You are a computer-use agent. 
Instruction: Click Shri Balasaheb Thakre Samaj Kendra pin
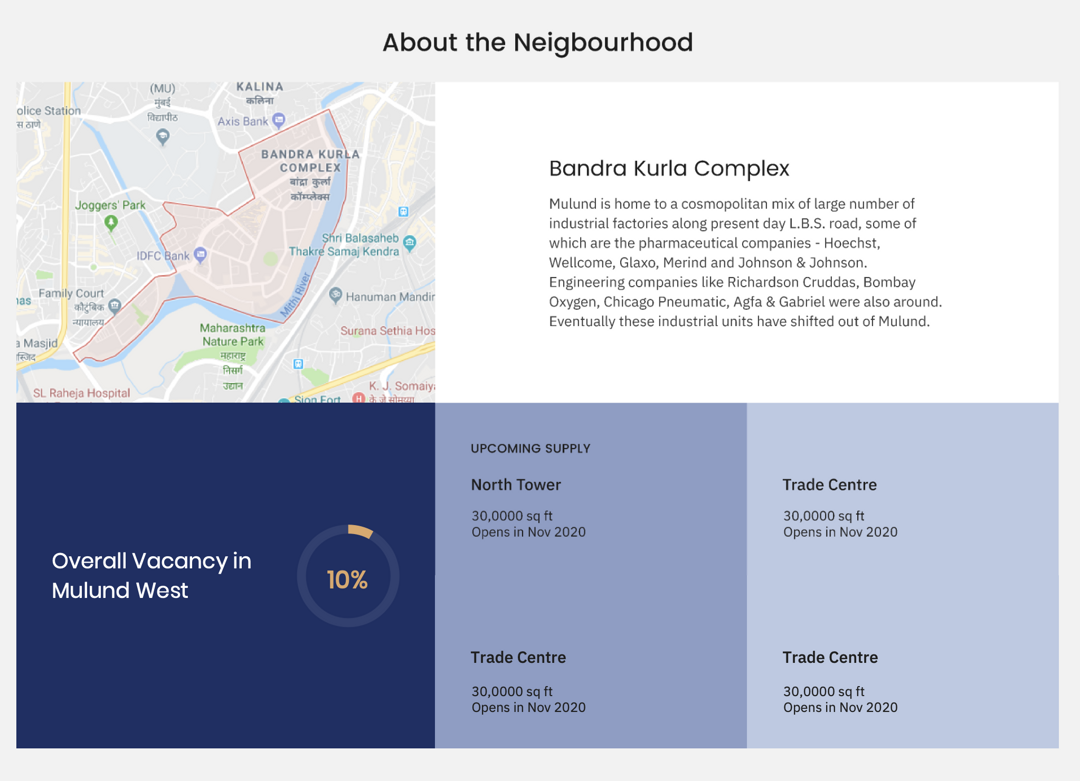tap(409, 244)
